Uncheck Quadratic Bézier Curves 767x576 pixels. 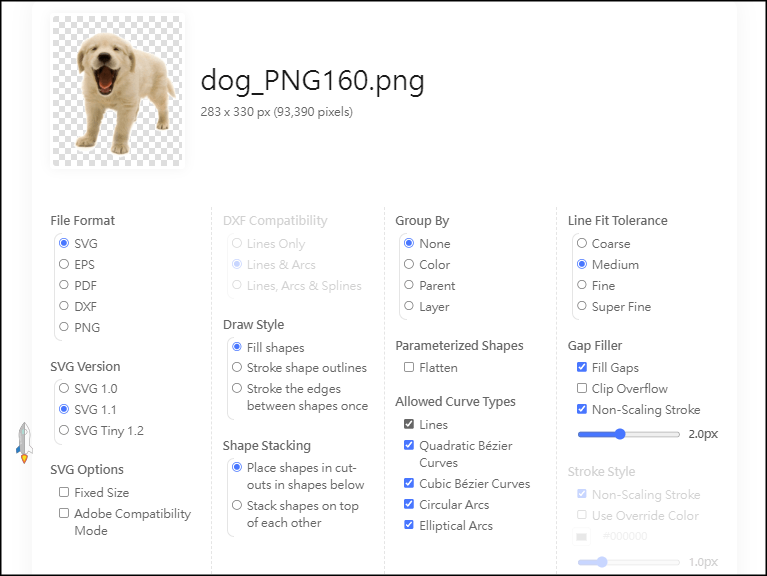(409, 445)
